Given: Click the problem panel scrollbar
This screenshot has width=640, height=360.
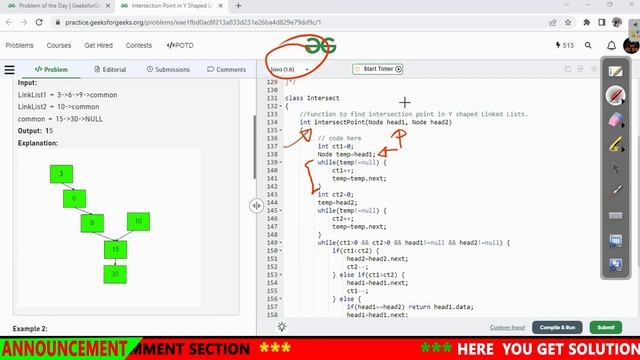Looking at the screenshot, I should click(x=254, y=147).
